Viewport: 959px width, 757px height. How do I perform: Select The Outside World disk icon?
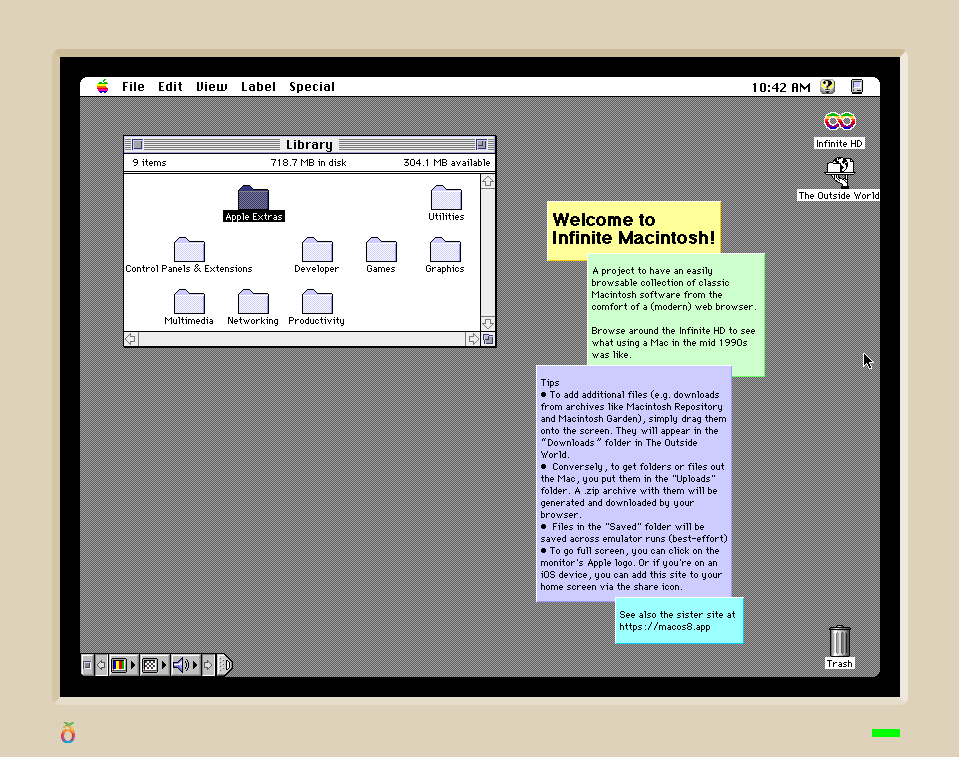click(840, 172)
